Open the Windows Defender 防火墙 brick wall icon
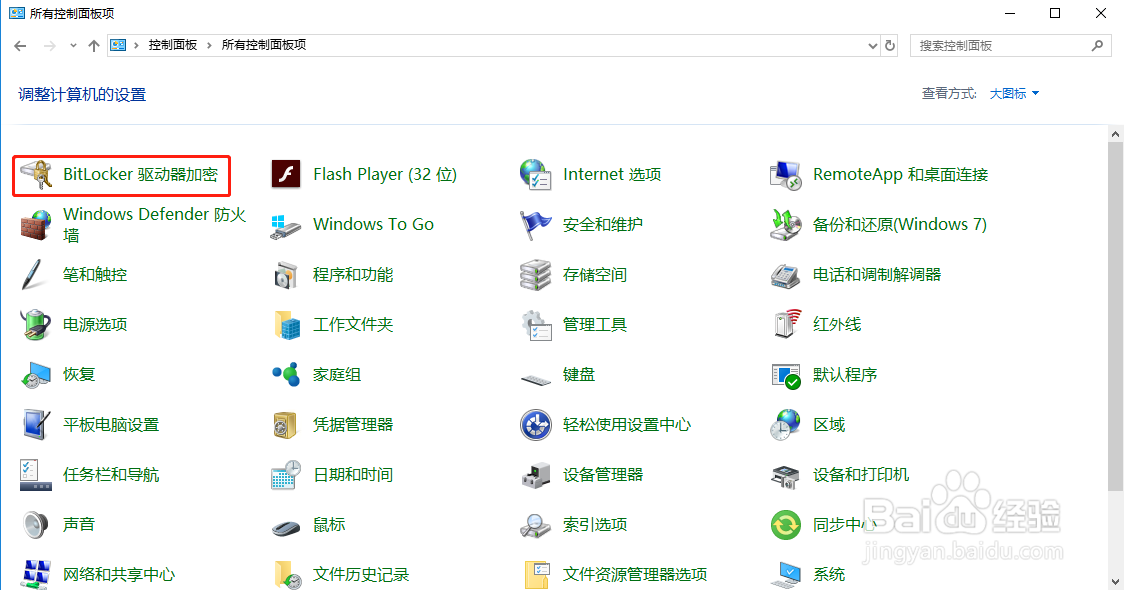This screenshot has width=1124, height=590. coord(36,224)
